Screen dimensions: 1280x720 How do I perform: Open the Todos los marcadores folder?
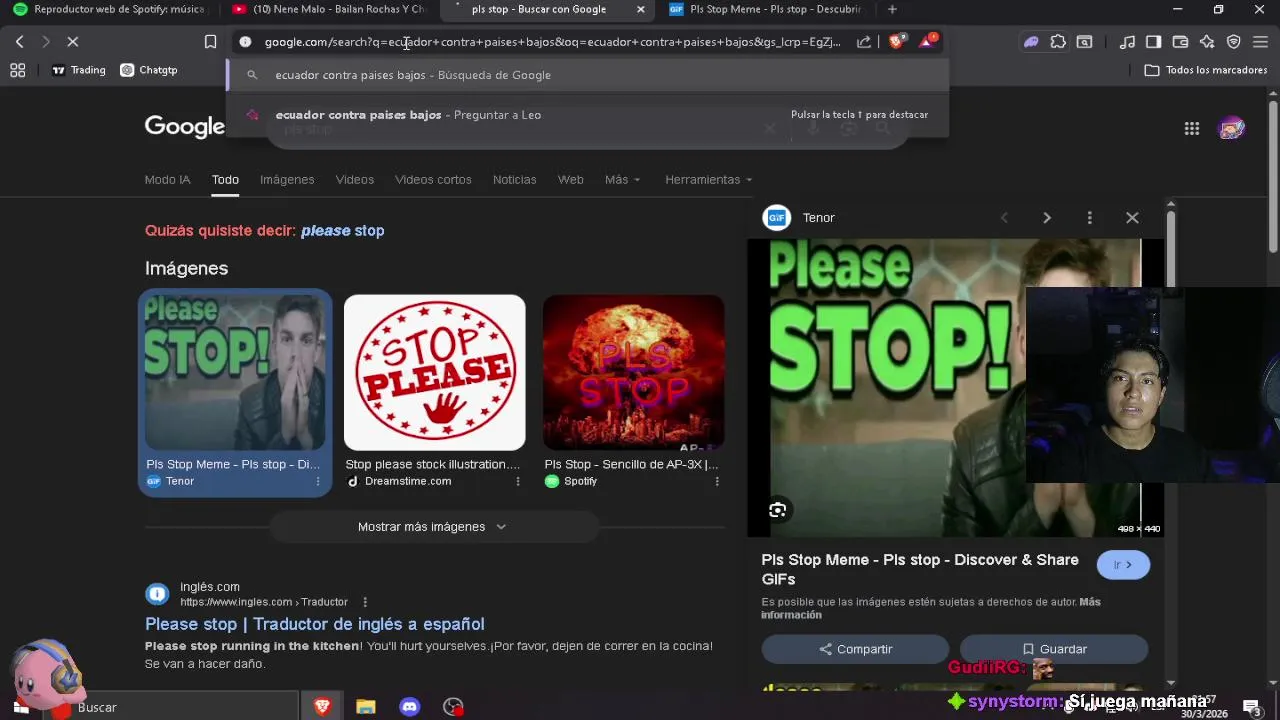point(1205,70)
